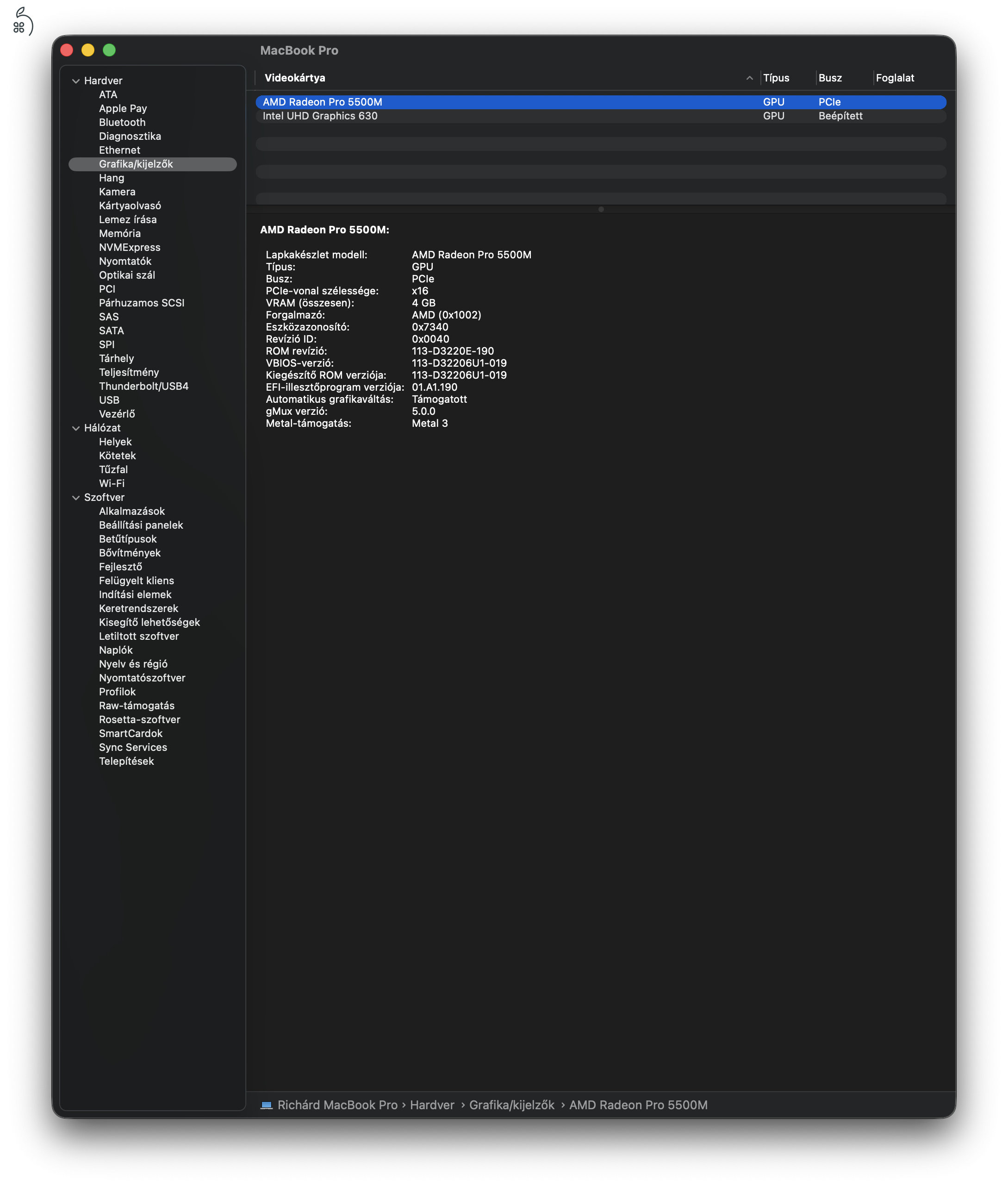Click the VRAM value 4 GB

tap(423, 303)
